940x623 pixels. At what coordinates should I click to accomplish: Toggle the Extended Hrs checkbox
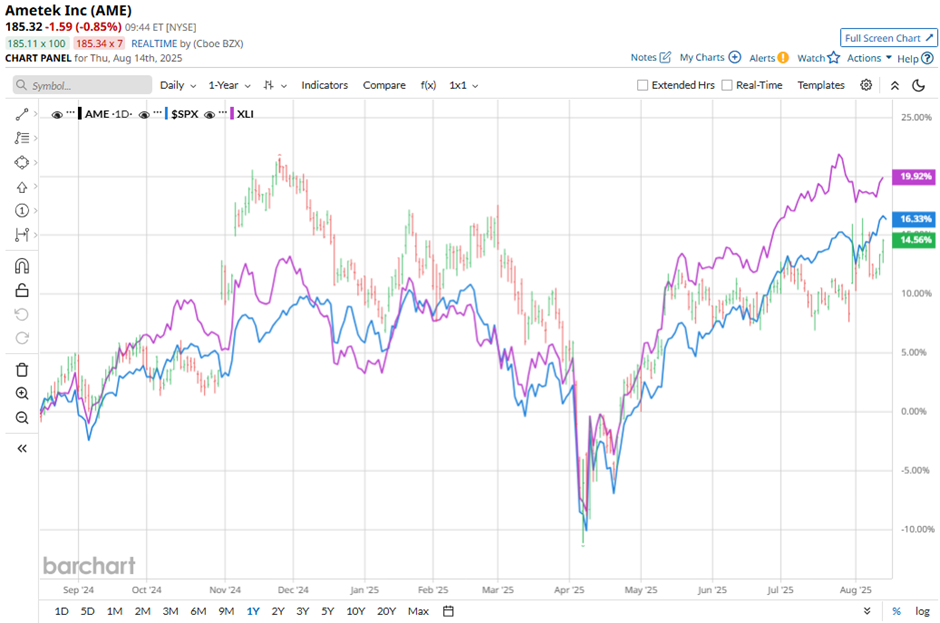(642, 85)
